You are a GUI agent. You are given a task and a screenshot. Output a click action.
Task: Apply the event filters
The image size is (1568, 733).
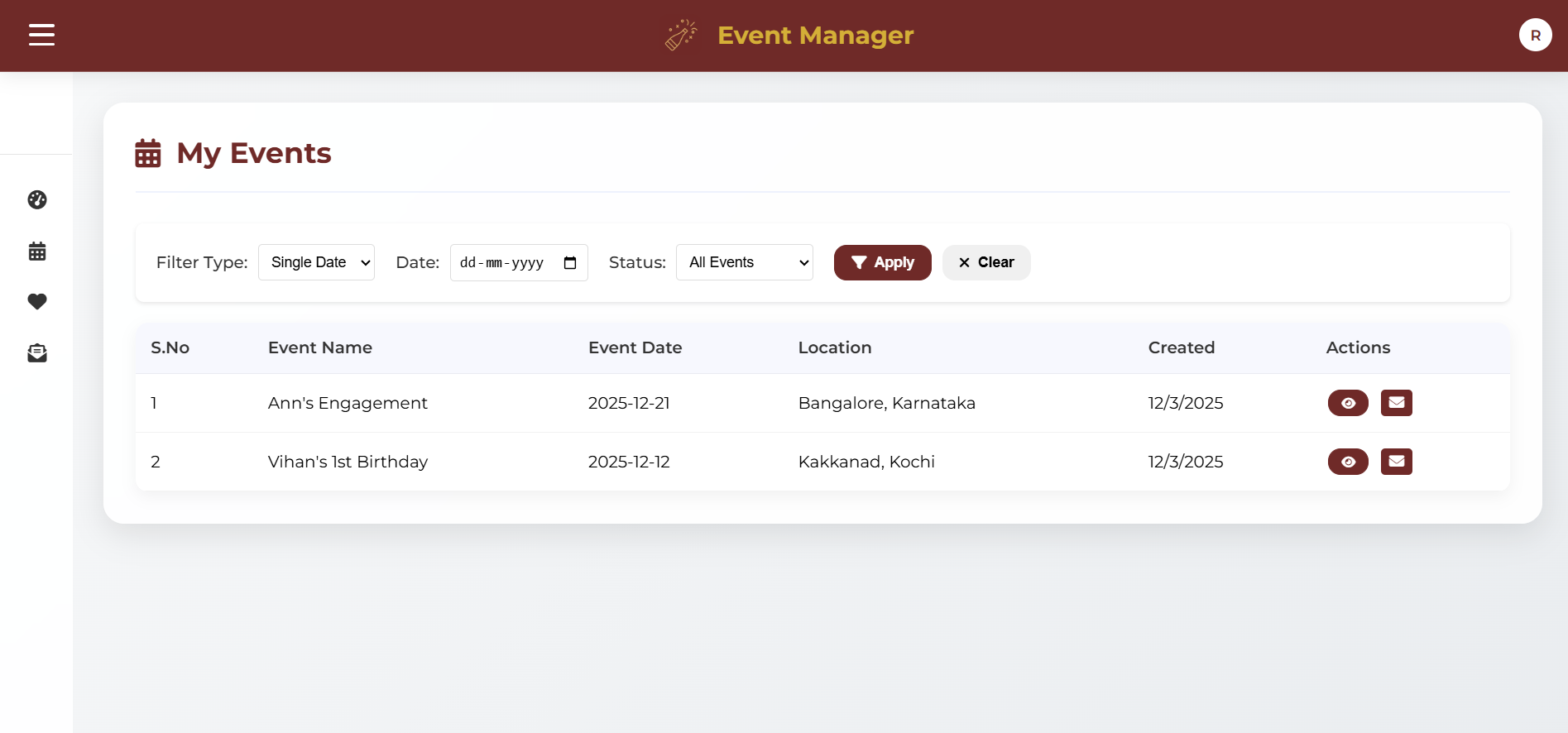coord(882,262)
